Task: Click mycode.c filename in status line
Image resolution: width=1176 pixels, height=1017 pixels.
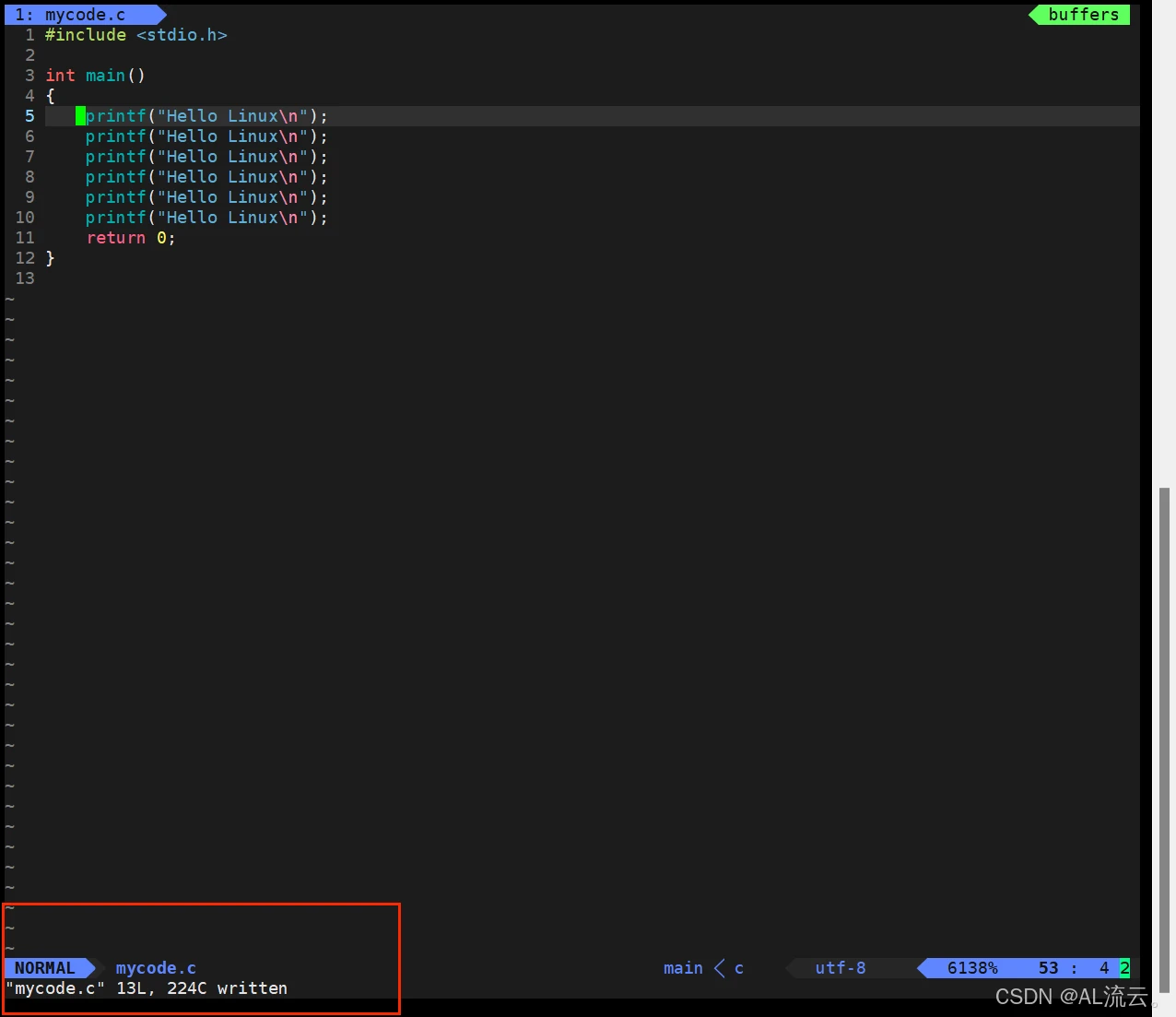Action: point(156,968)
